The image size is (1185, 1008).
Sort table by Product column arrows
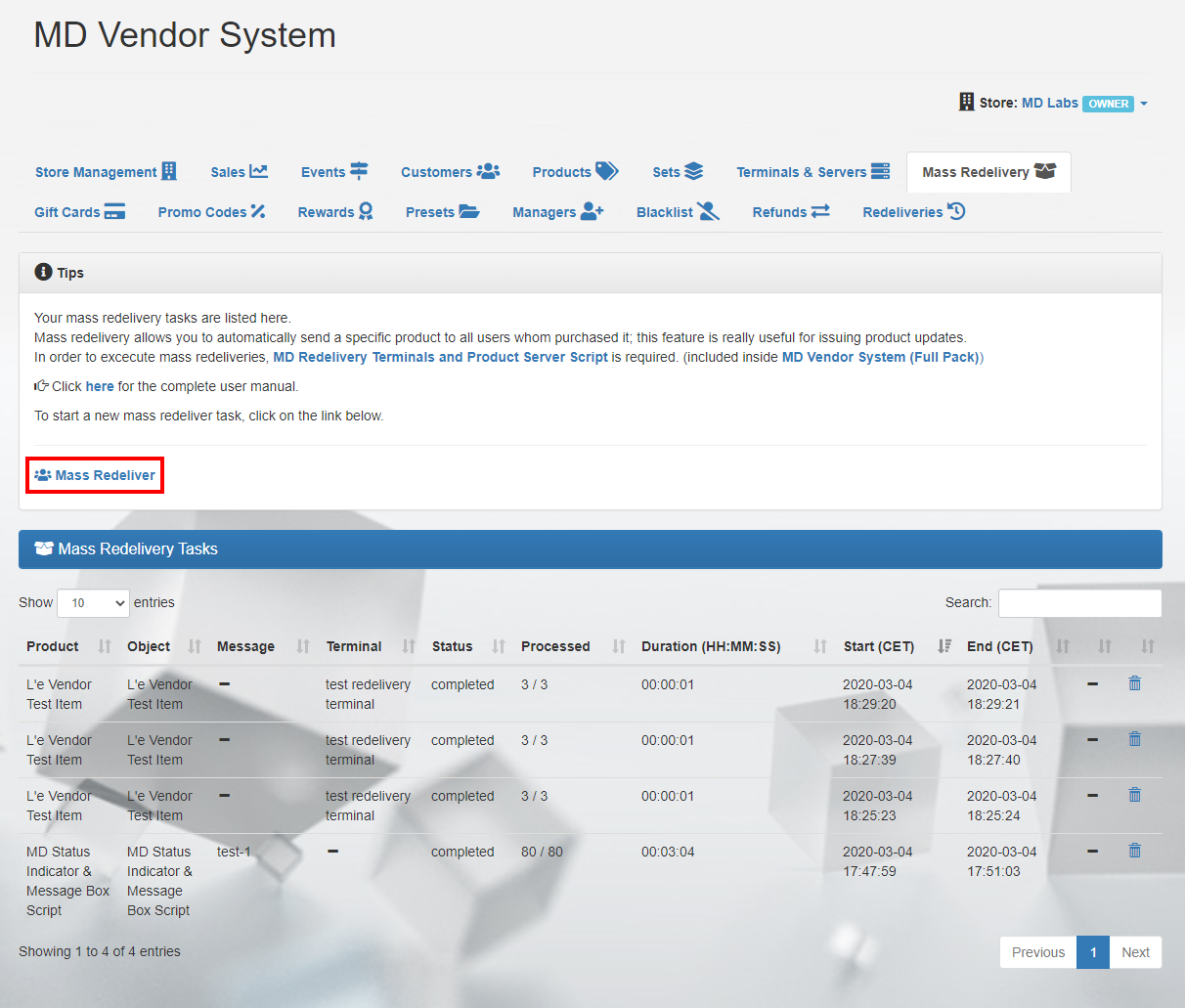[105, 646]
